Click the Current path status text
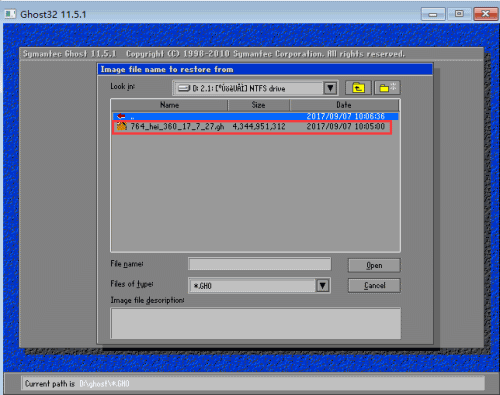The height and width of the screenshot is (395, 500). click(x=77, y=384)
